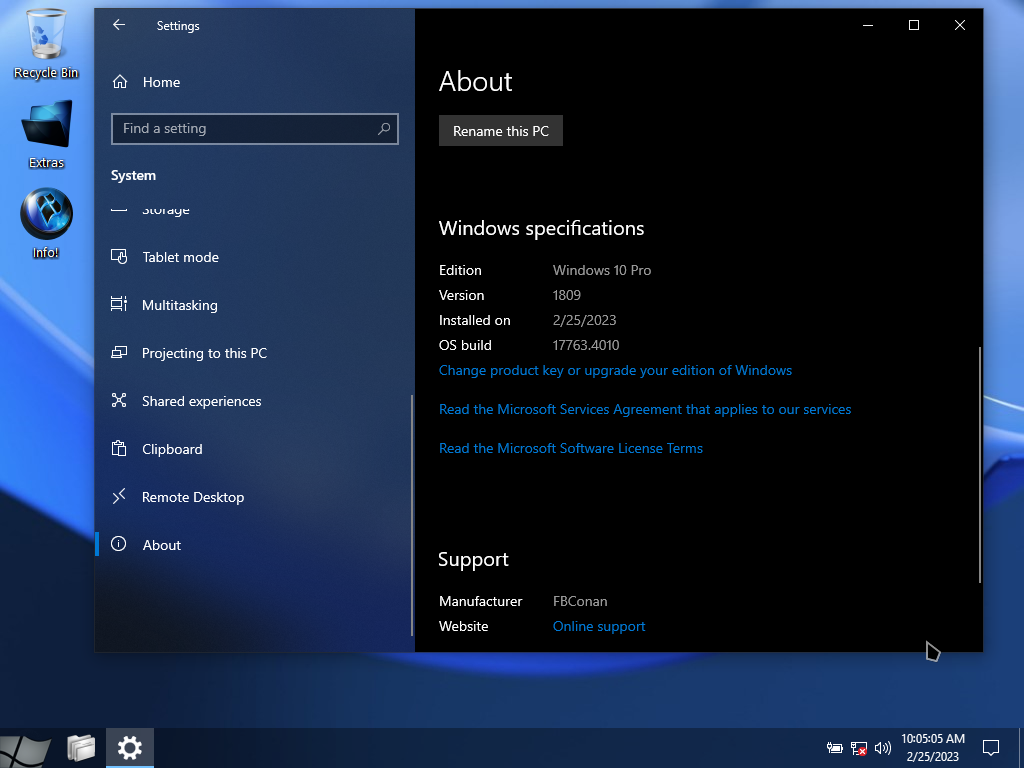Open Remote Desktop settings
This screenshot has height=768, width=1024.
[255, 497]
